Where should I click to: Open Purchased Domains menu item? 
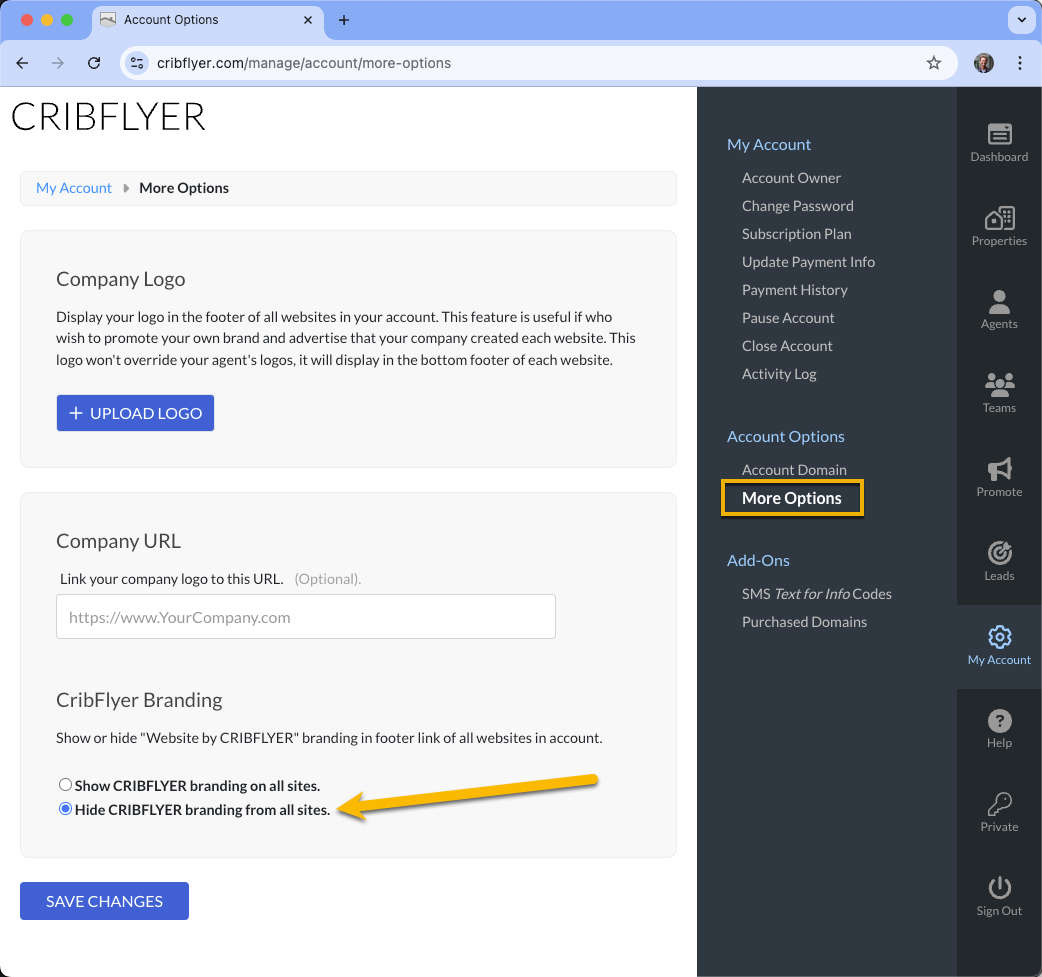click(804, 622)
